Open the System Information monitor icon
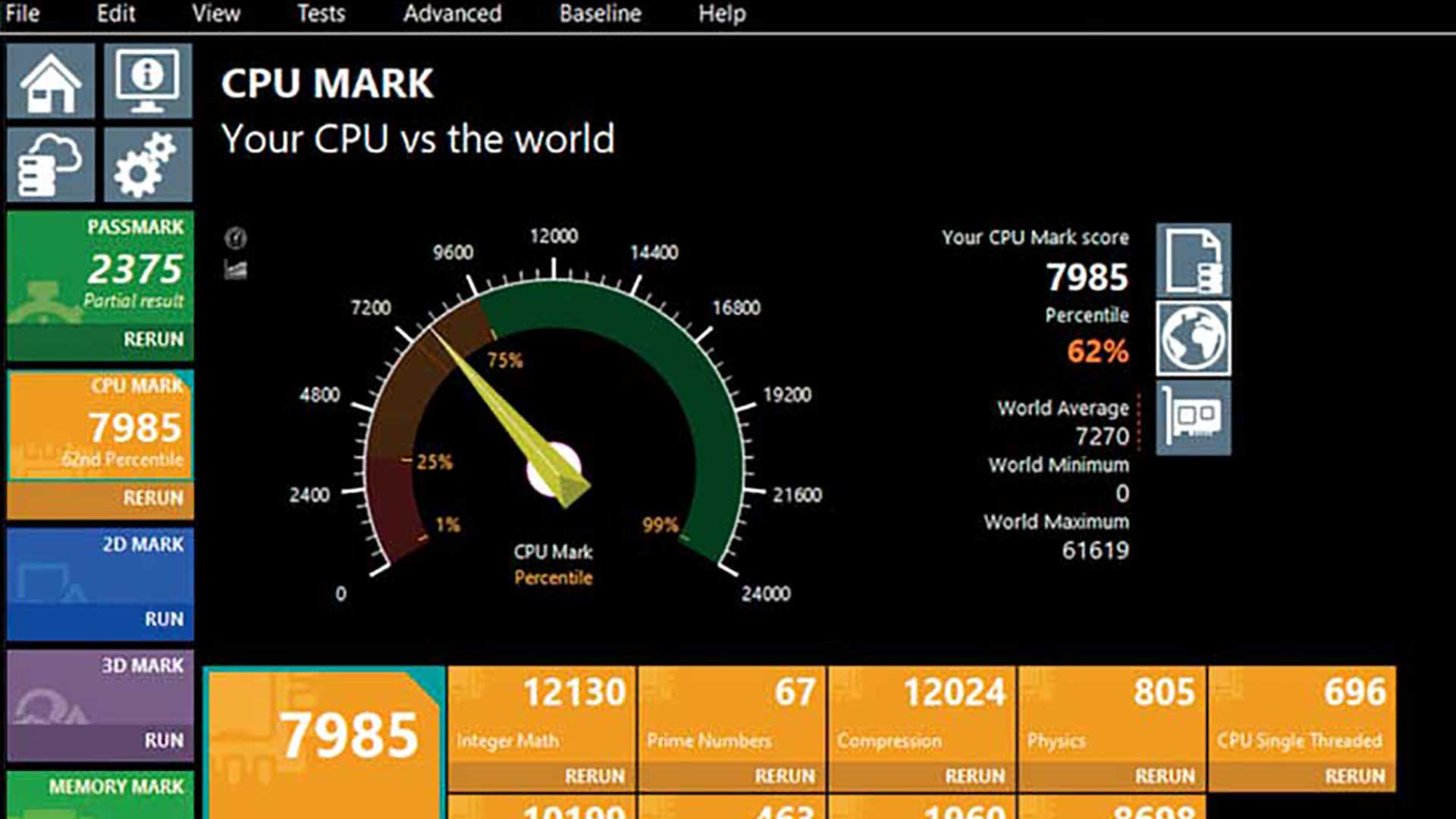This screenshot has width=1456, height=819. click(x=148, y=81)
